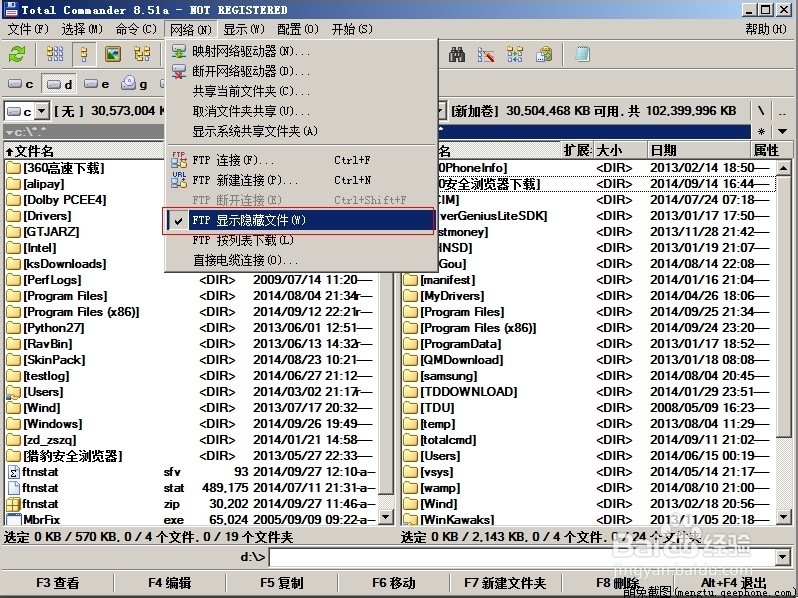Screen dimensions: 798x598
Task: Open the 帮助(H) menu
Action: 766,29
